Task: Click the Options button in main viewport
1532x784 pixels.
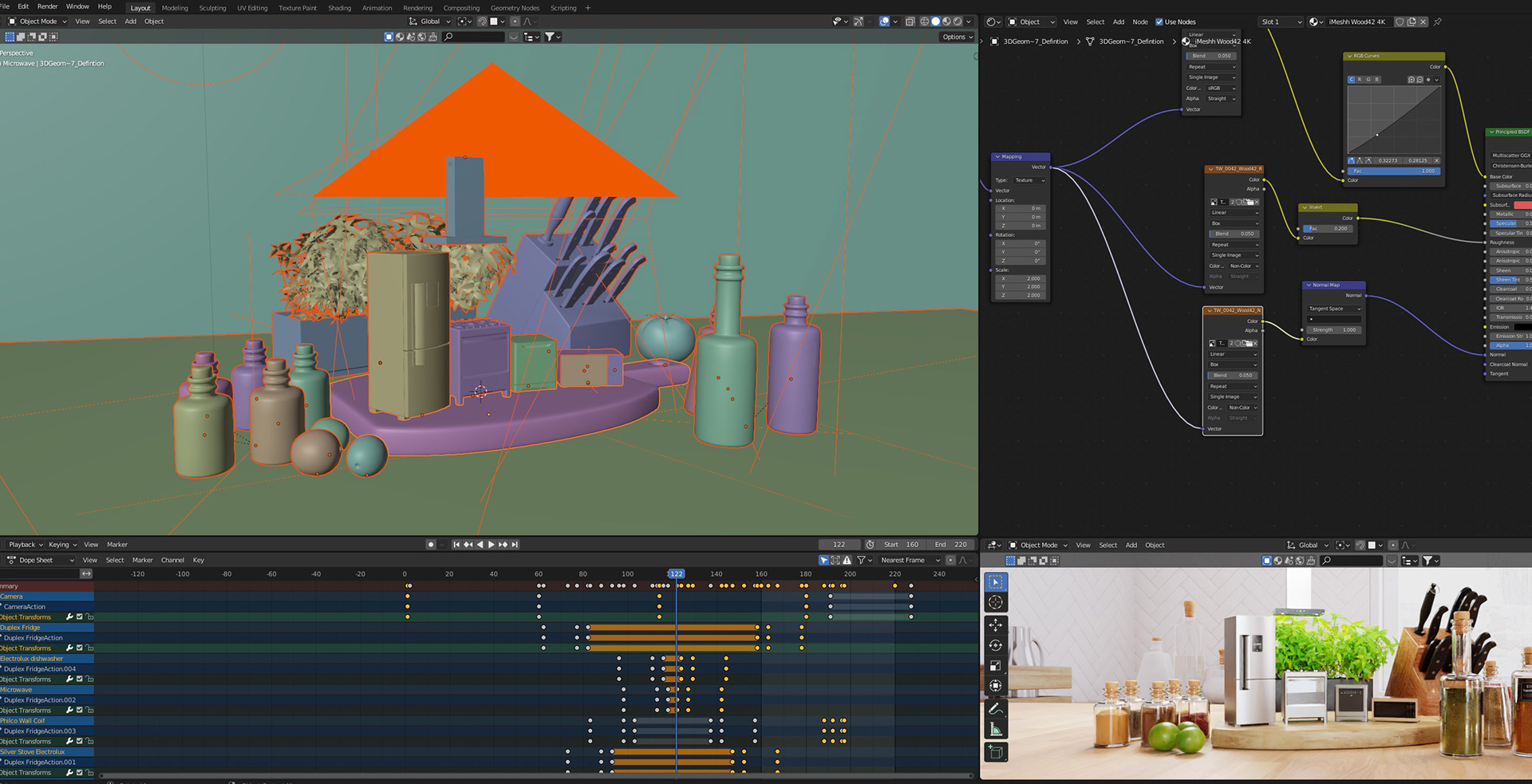Action: tap(957, 37)
